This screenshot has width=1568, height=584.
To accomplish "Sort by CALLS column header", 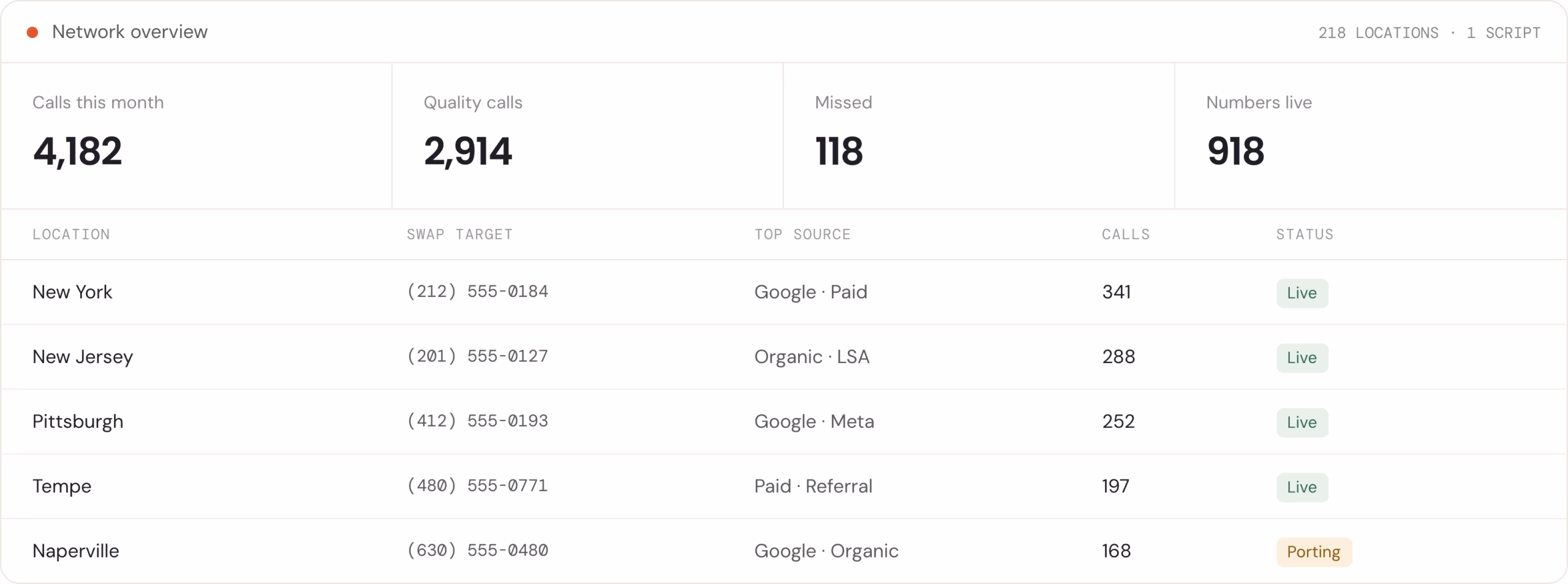I will (x=1126, y=234).
